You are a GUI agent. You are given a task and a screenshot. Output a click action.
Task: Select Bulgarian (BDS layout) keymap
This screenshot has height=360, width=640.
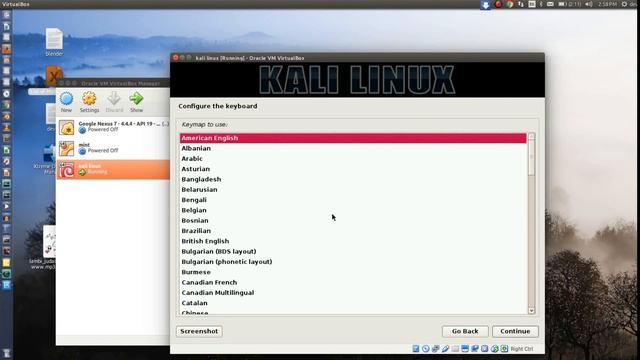tap(353, 251)
